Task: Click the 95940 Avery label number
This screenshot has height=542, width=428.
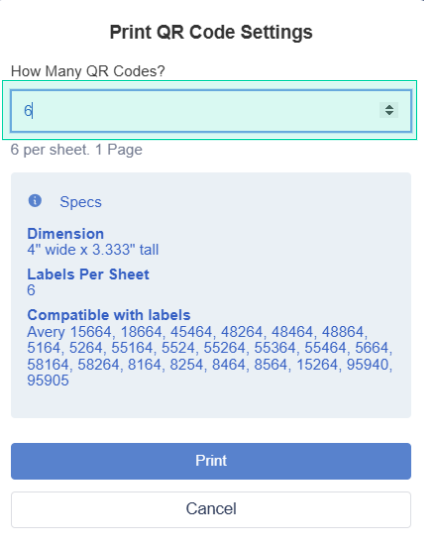Action: pos(367,365)
